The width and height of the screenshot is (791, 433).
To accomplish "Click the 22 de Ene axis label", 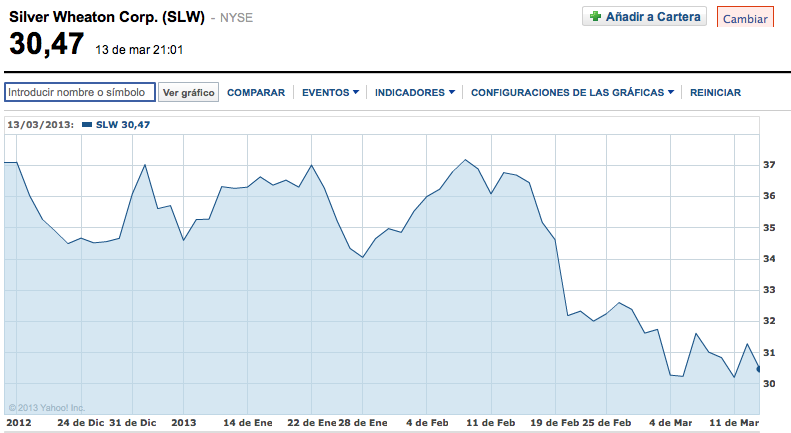I will 311,423.
